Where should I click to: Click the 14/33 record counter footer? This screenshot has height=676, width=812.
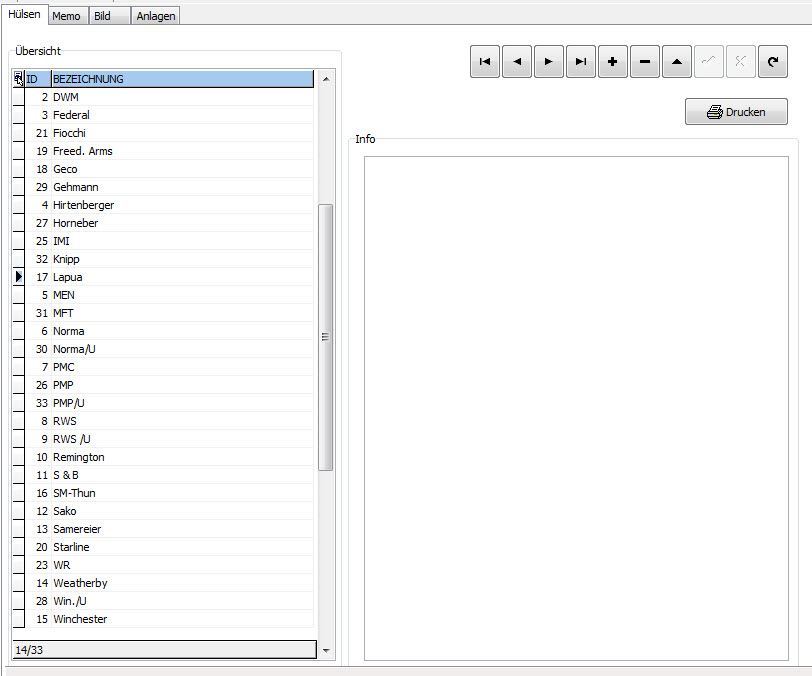coord(165,650)
